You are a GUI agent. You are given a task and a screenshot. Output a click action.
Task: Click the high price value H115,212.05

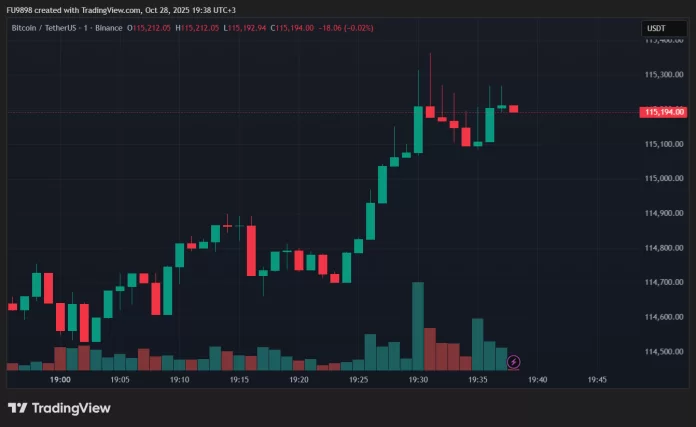199,28
